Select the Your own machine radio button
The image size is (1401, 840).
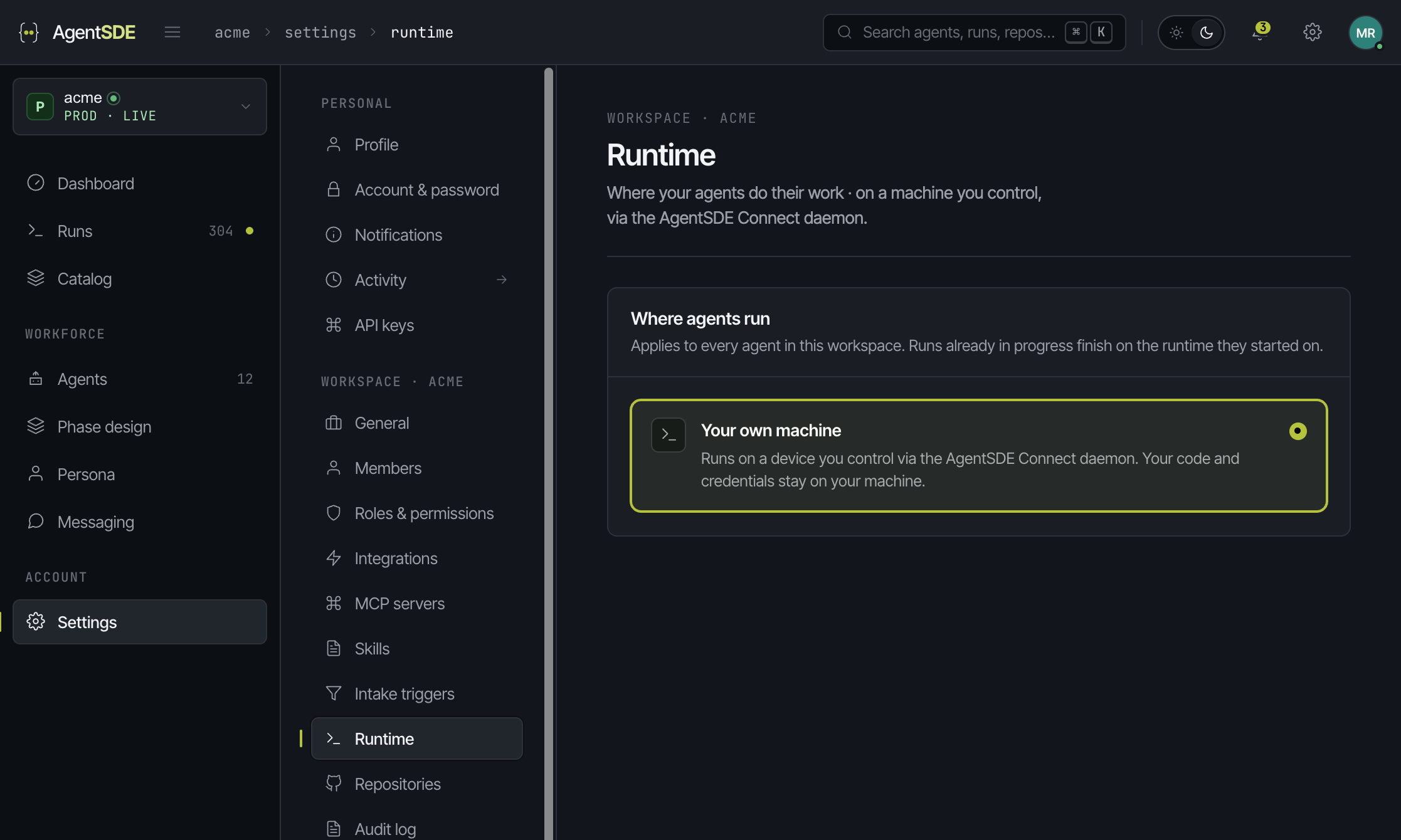(x=1298, y=431)
